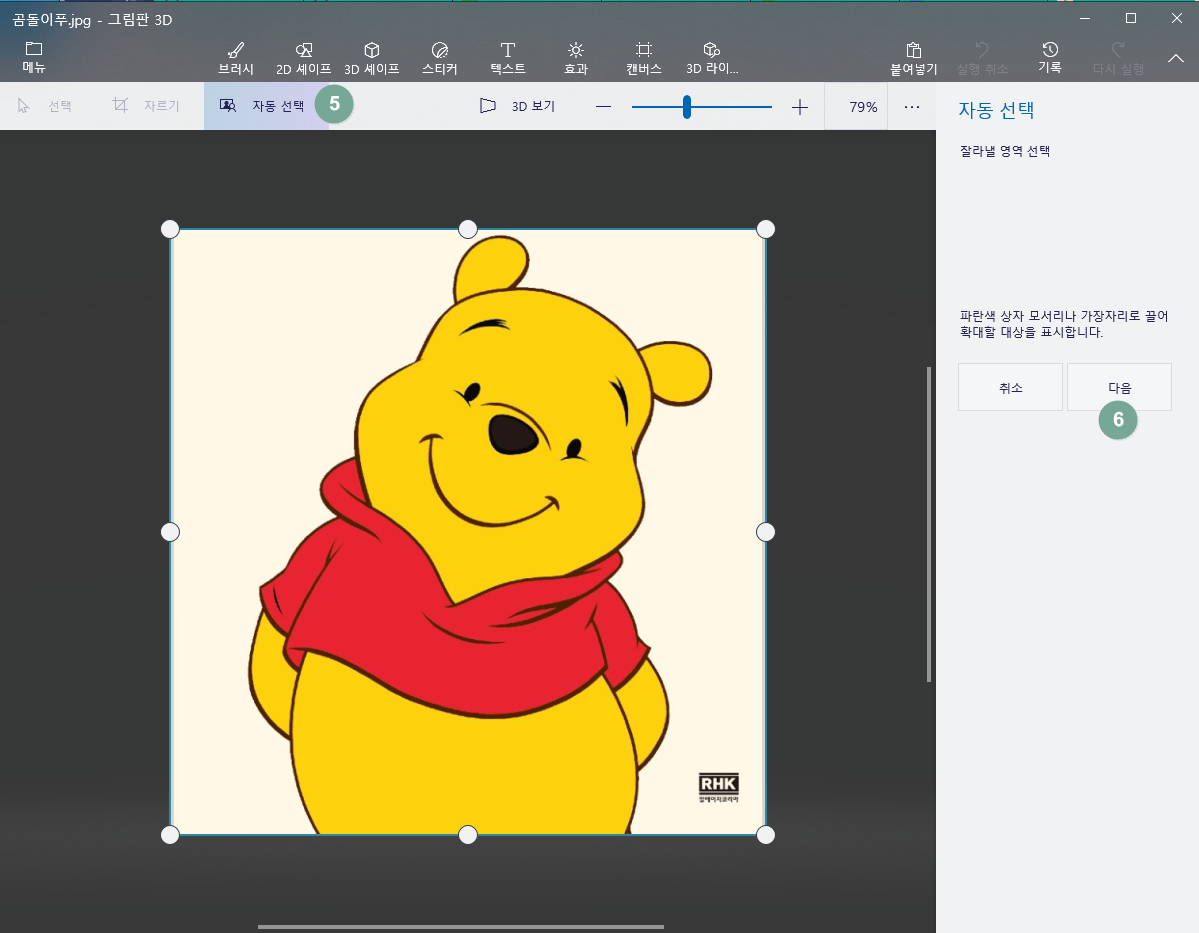This screenshot has height=933, width=1199.
Task: Click the vertical canvas scrollbar
Action: (929, 525)
